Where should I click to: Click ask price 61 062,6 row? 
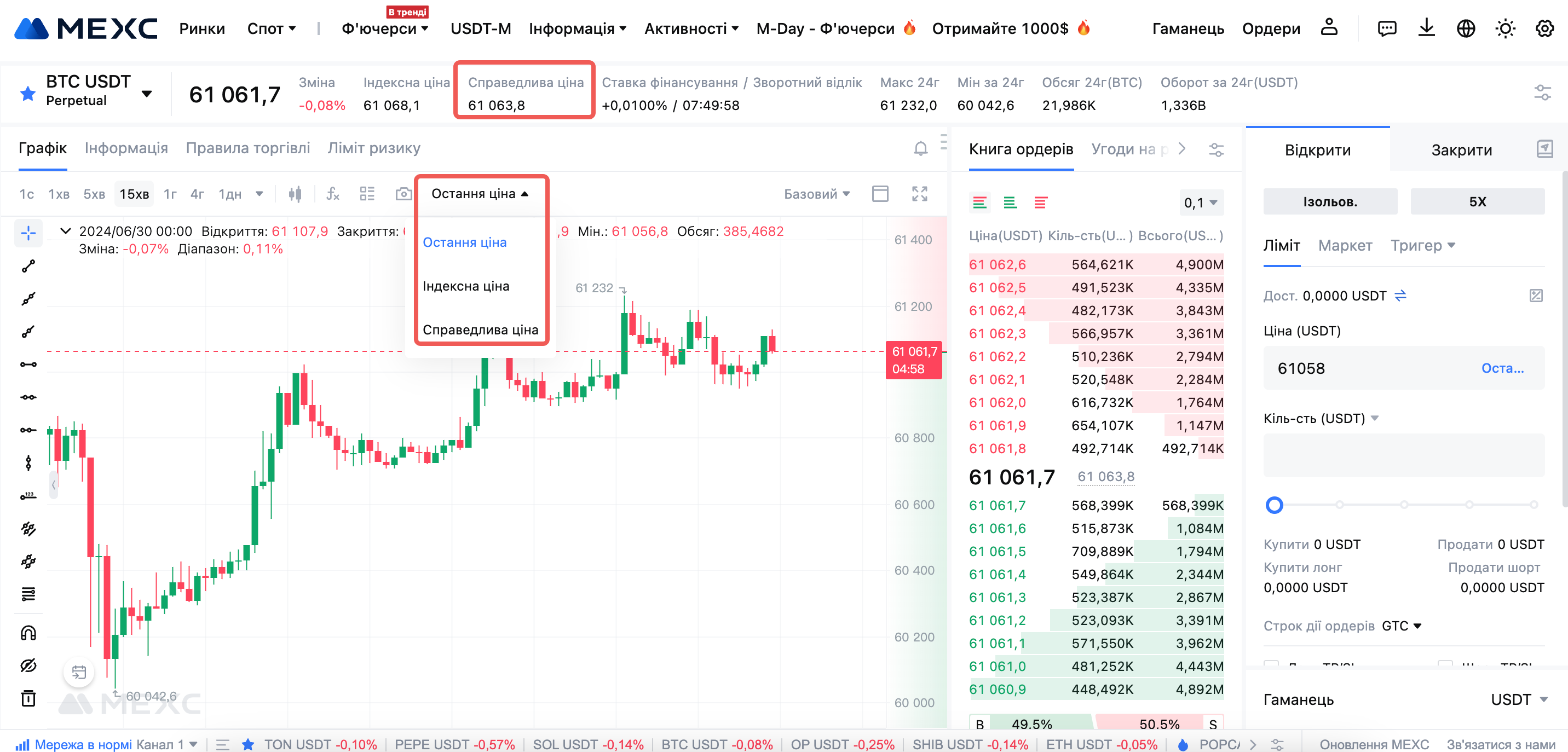1096,265
